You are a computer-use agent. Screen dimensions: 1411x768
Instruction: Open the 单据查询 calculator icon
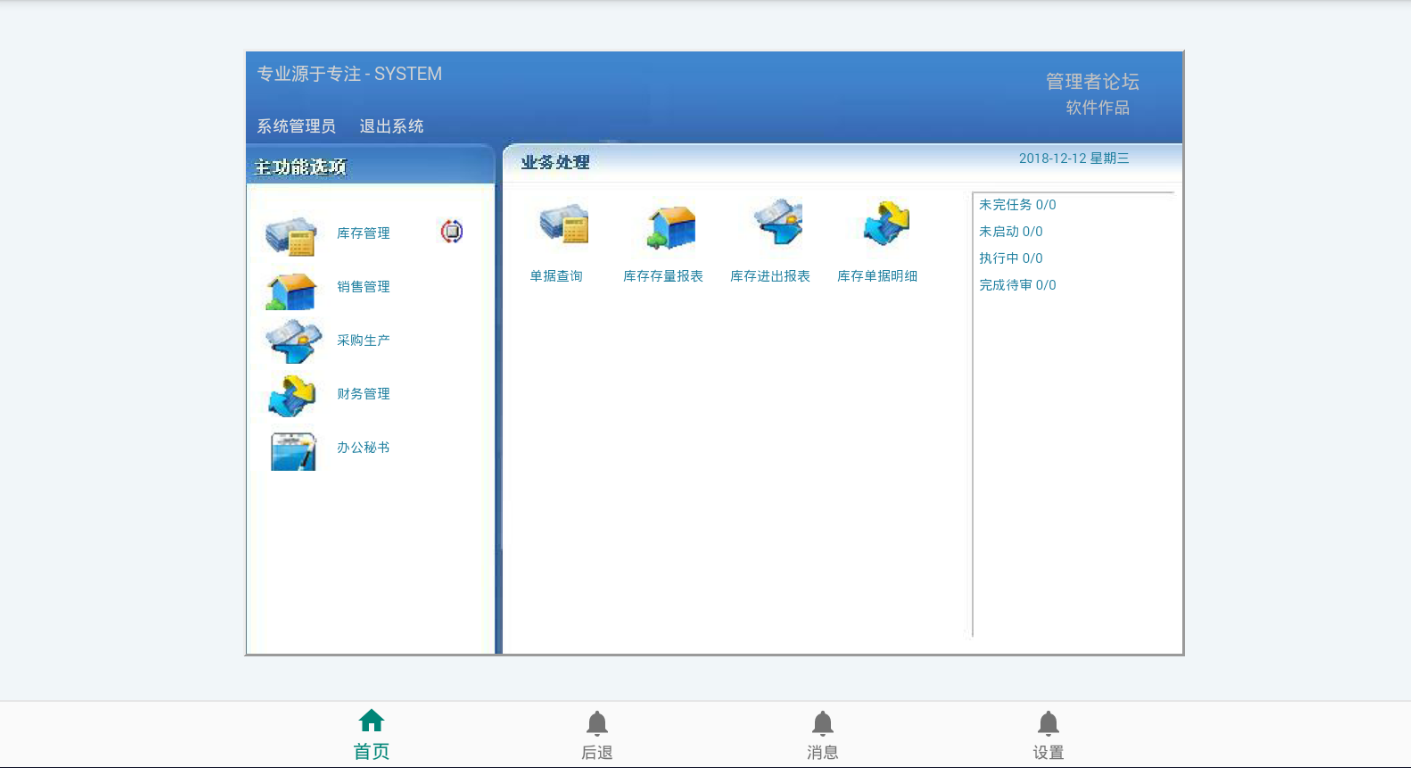click(x=563, y=224)
